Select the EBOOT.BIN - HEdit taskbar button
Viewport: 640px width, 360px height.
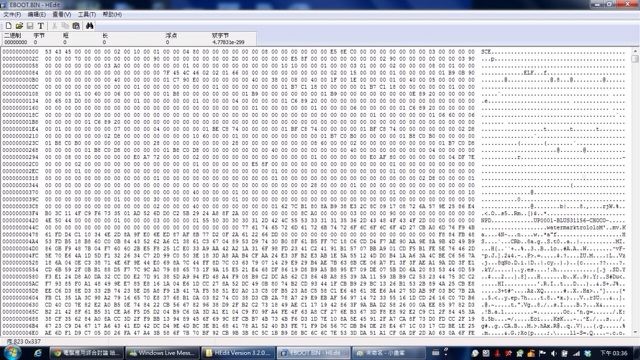[313, 353]
